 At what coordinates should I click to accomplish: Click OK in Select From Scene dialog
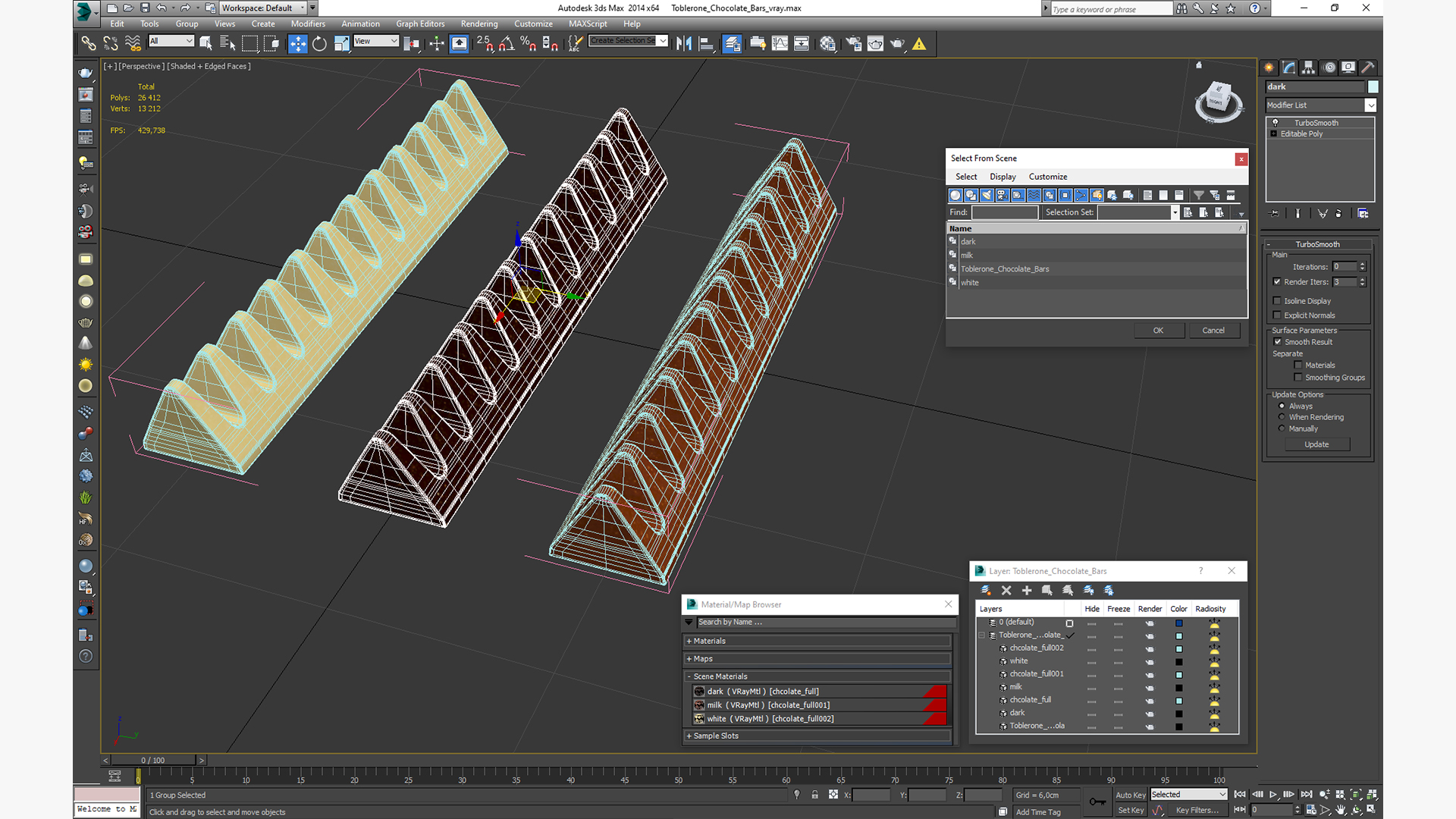point(1158,331)
